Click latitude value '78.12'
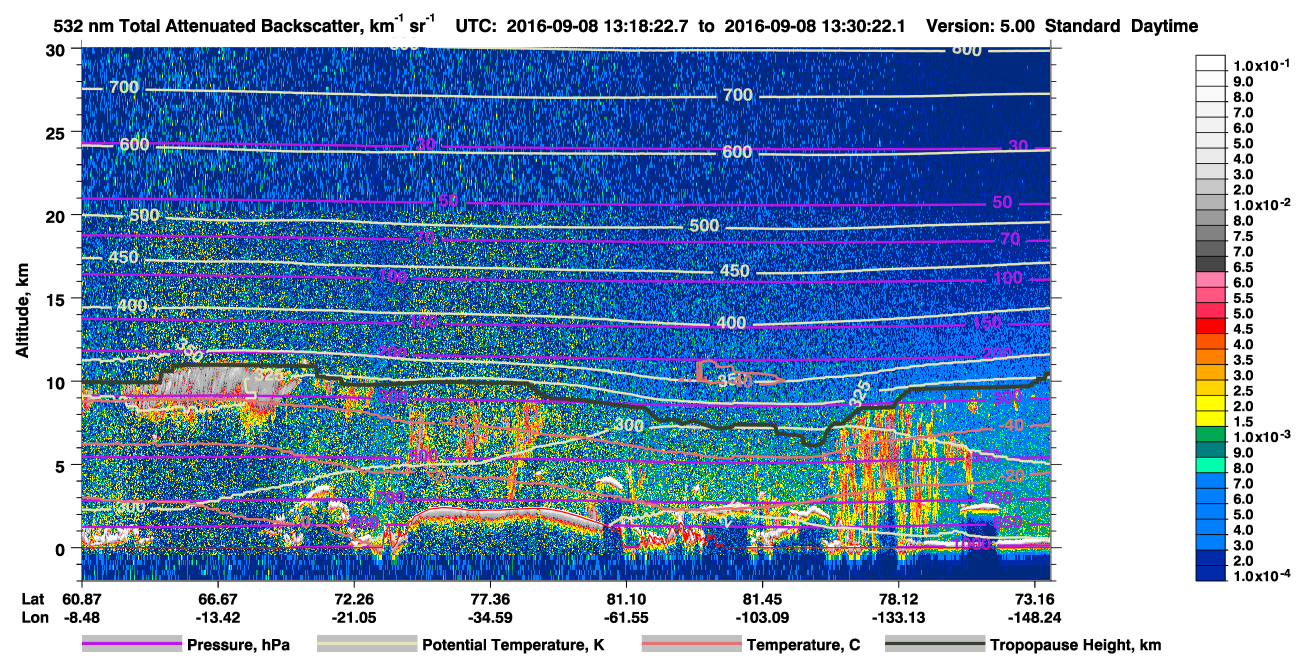Image resolution: width=1300 pixels, height=667 pixels. tap(899, 599)
